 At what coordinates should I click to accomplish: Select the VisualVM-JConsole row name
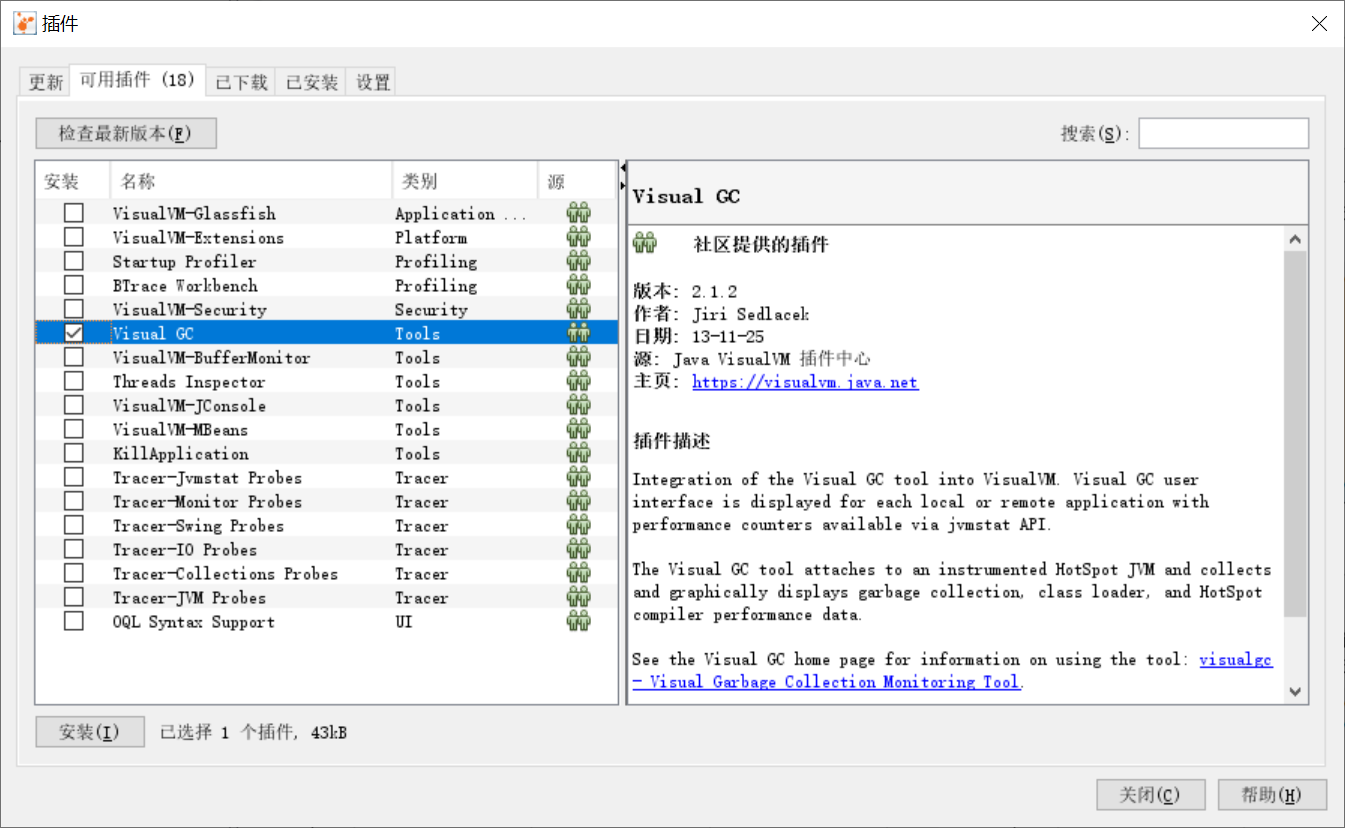point(189,405)
